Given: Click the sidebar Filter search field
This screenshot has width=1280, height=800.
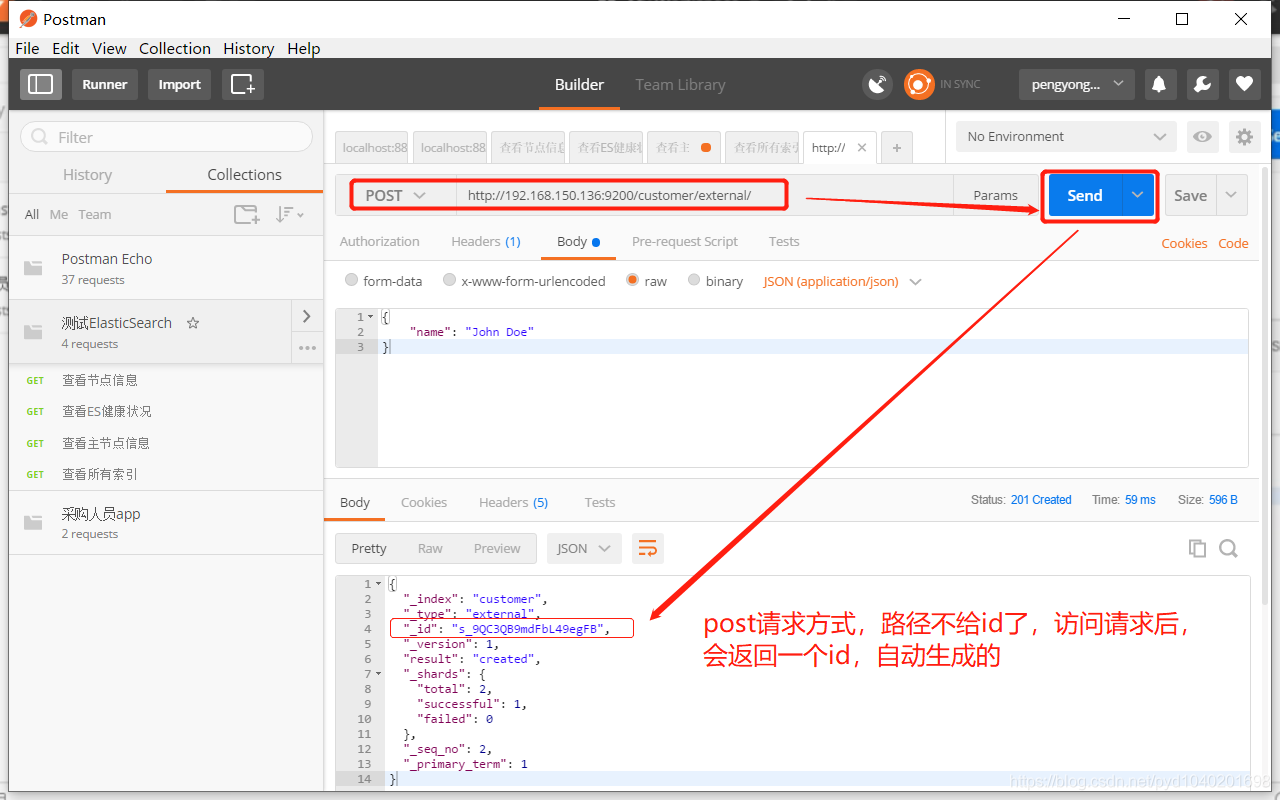Looking at the screenshot, I should click(x=166, y=137).
